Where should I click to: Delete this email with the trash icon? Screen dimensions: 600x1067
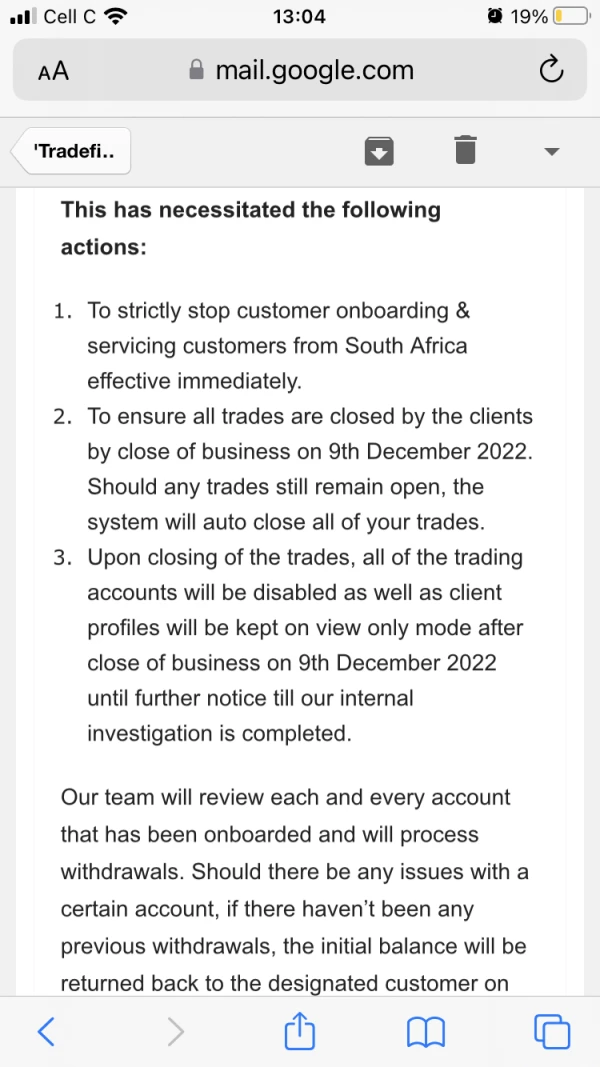465,150
